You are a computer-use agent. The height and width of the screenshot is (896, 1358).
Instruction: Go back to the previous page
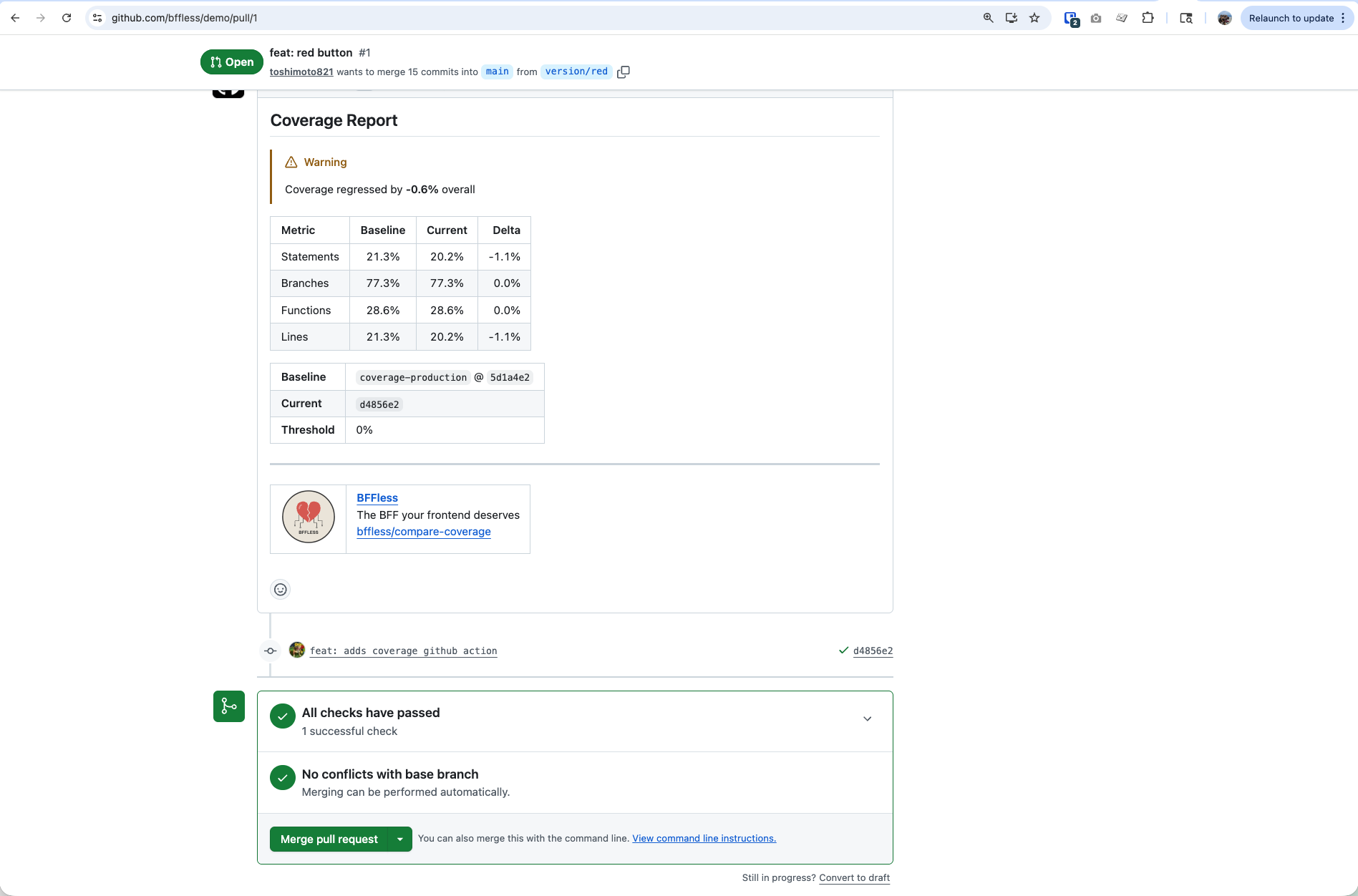coord(15,18)
